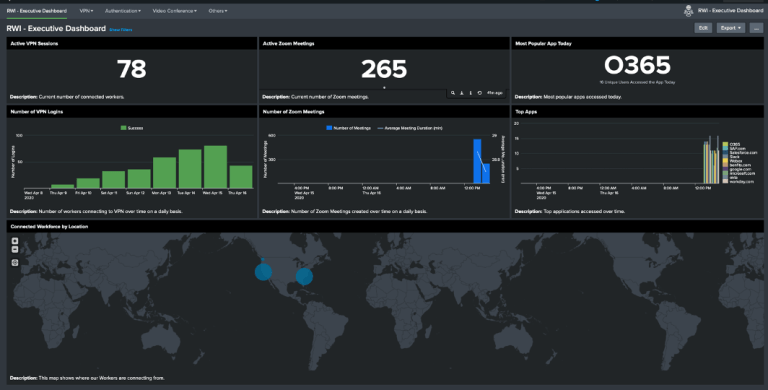Click the Most Popular App Today title

(543, 44)
